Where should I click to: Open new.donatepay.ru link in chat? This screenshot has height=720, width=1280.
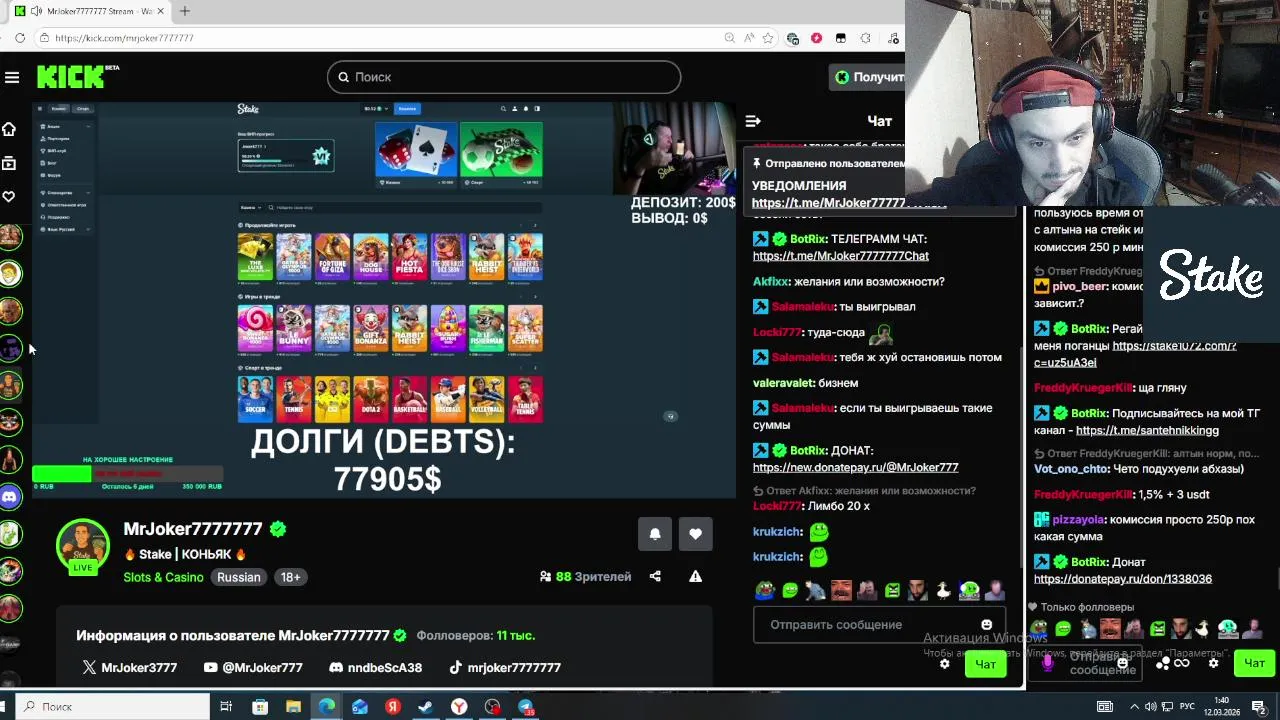[855, 467]
